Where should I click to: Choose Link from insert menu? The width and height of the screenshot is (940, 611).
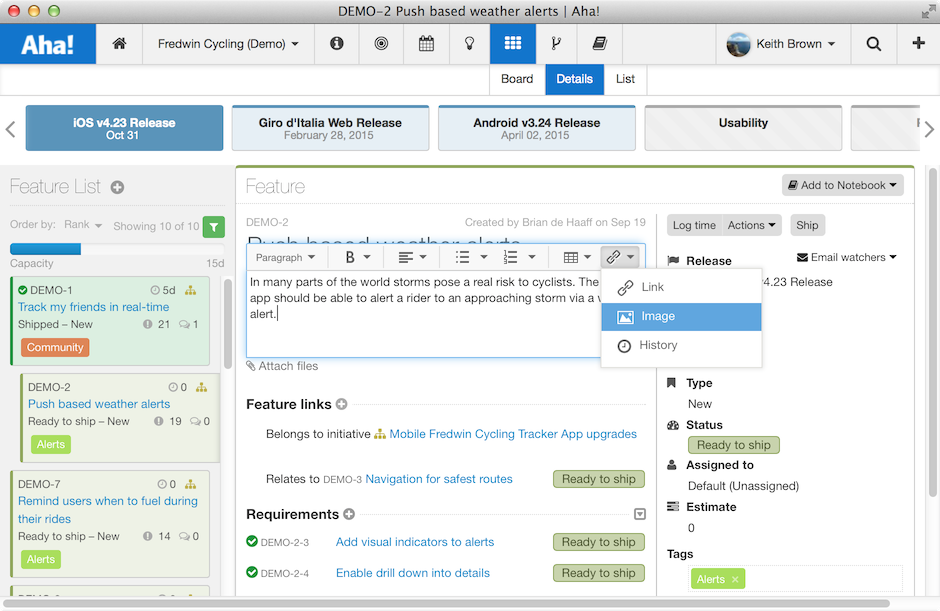pos(682,287)
